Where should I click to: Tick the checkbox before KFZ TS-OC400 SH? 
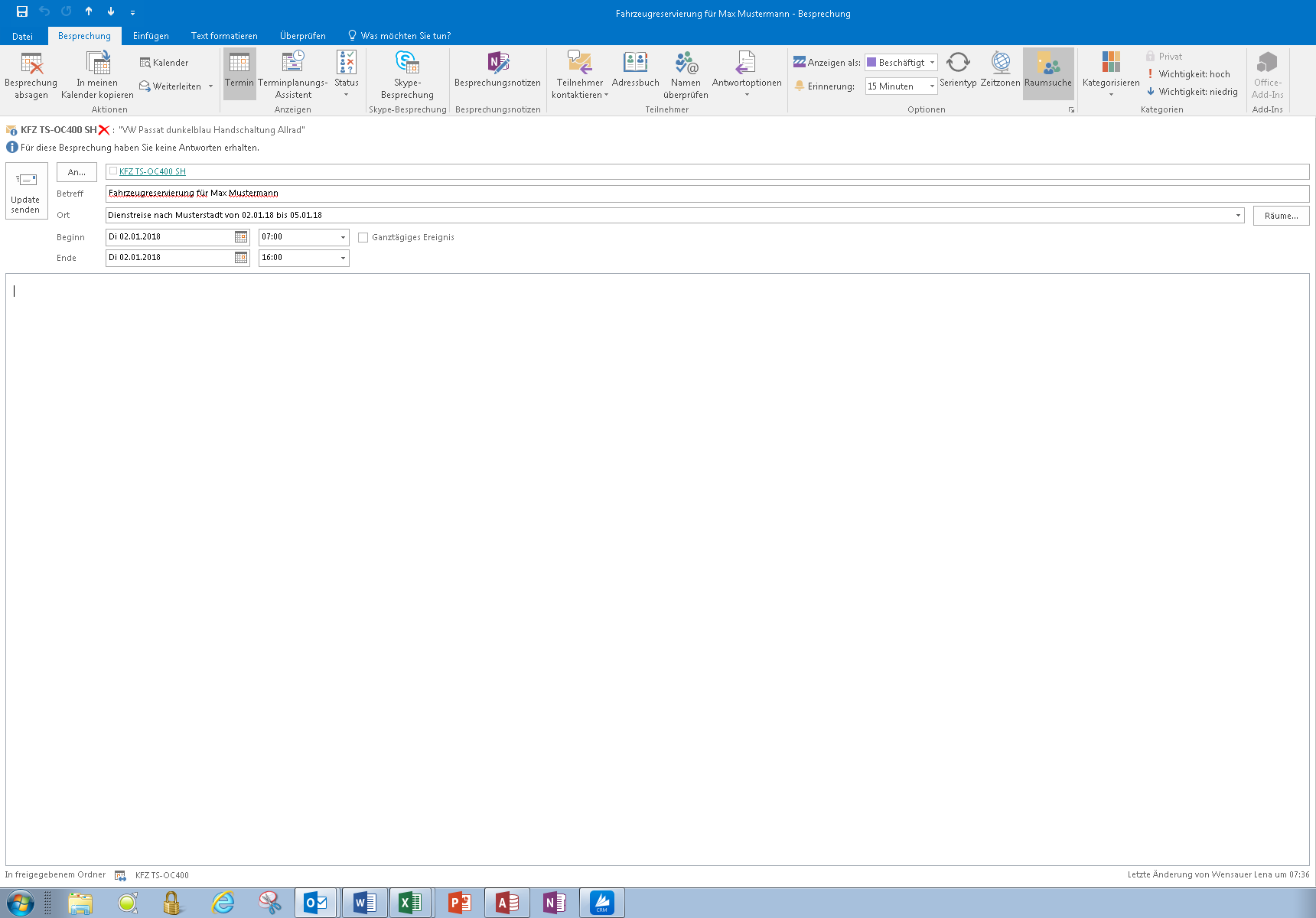113,171
